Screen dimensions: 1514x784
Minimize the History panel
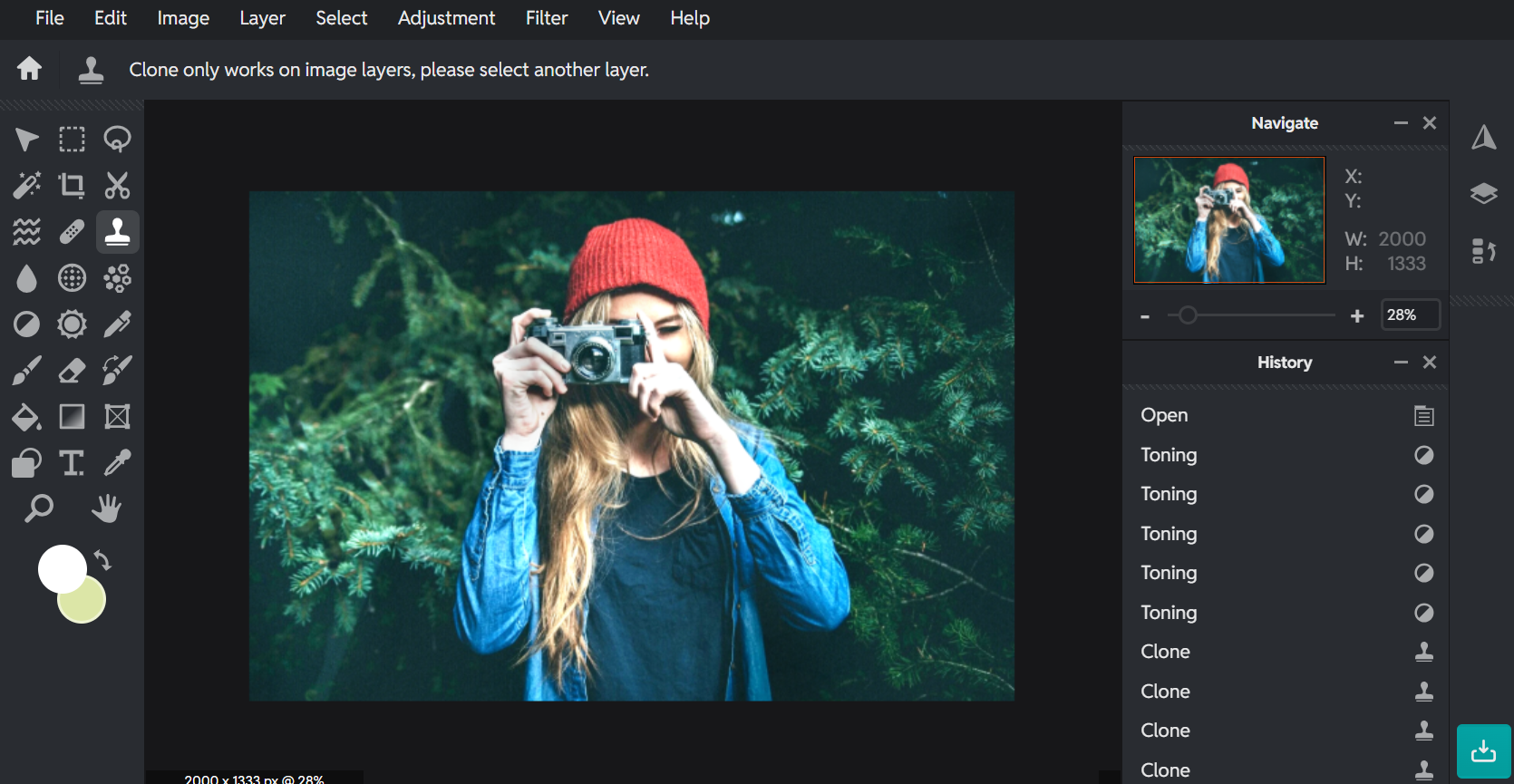click(x=1401, y=362)
